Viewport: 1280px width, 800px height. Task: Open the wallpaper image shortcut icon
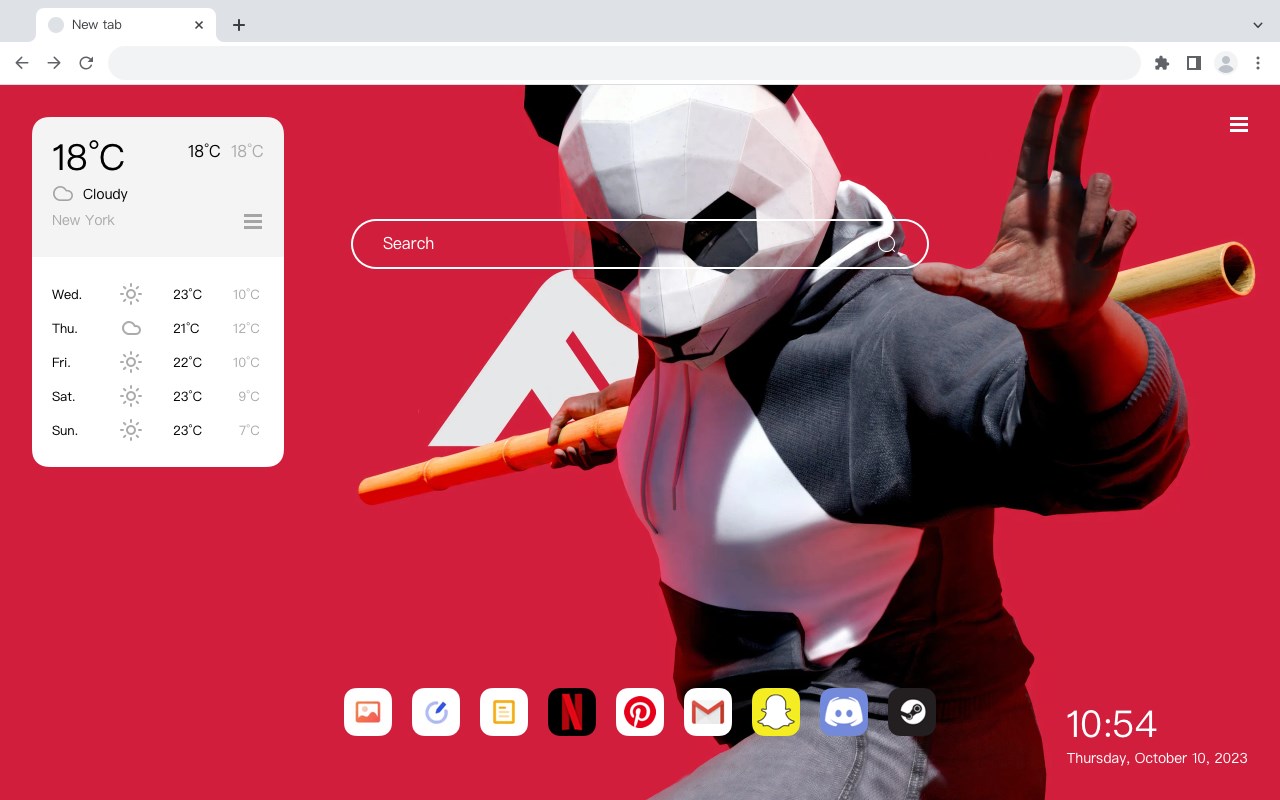368,712
